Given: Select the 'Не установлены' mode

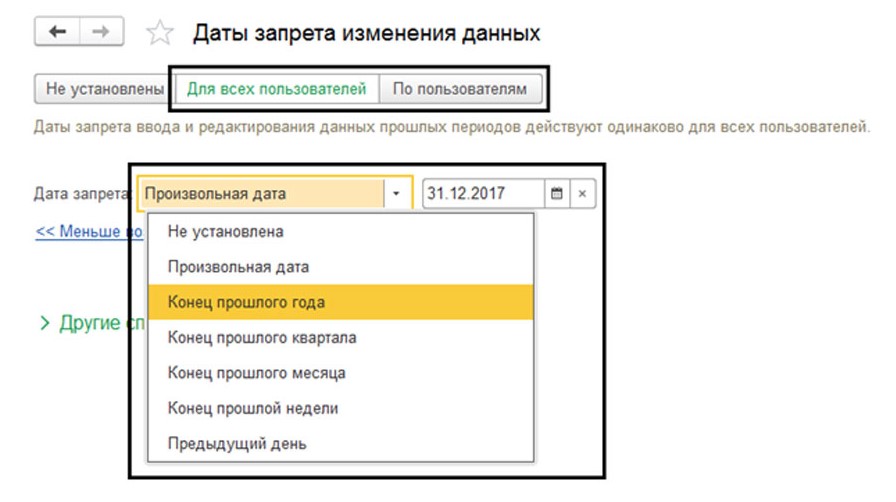Looking at the screenshot, I should click(x=104, y=89).
